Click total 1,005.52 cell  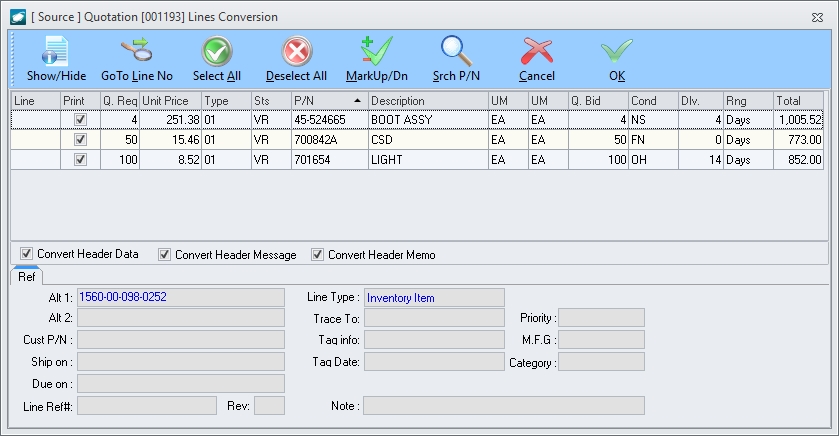[798, 120]
